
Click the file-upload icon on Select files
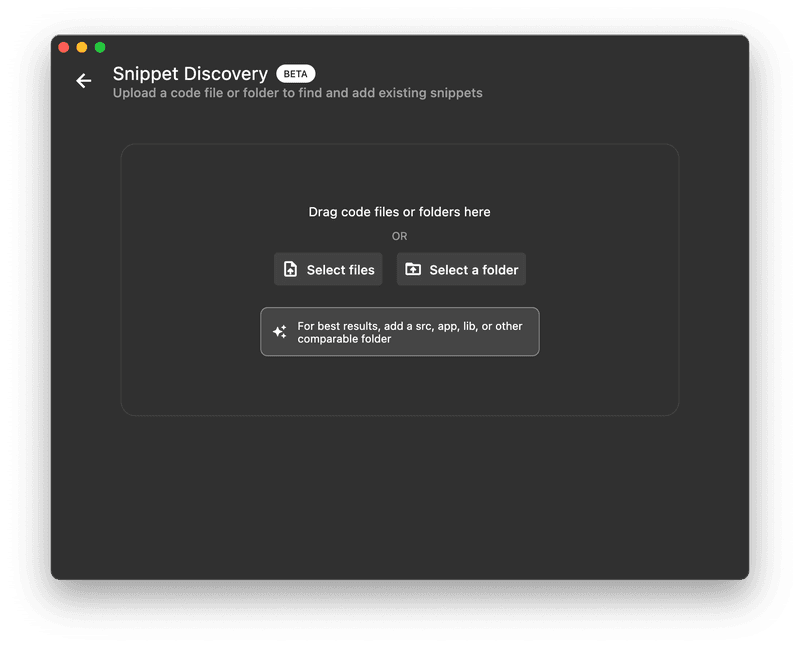coord(290,269)
